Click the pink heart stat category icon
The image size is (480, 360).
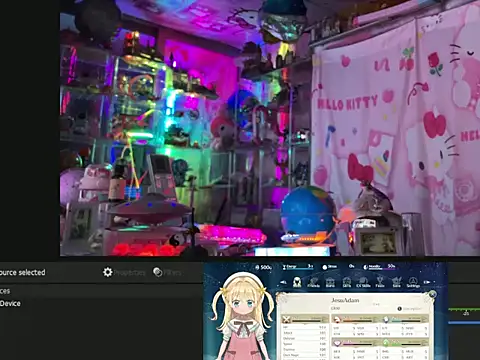[337, 343]
